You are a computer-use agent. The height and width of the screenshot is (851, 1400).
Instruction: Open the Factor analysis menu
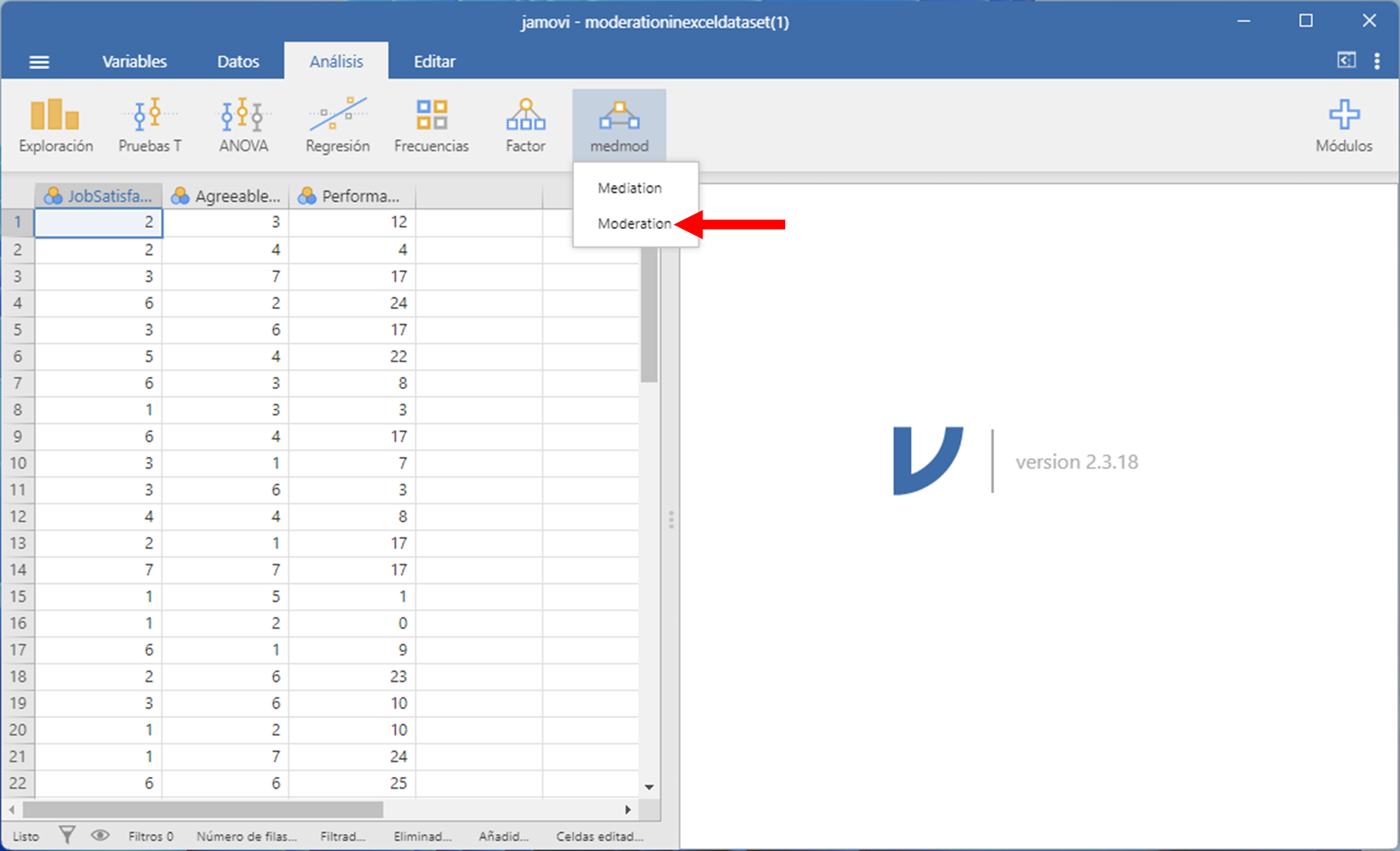525,125
